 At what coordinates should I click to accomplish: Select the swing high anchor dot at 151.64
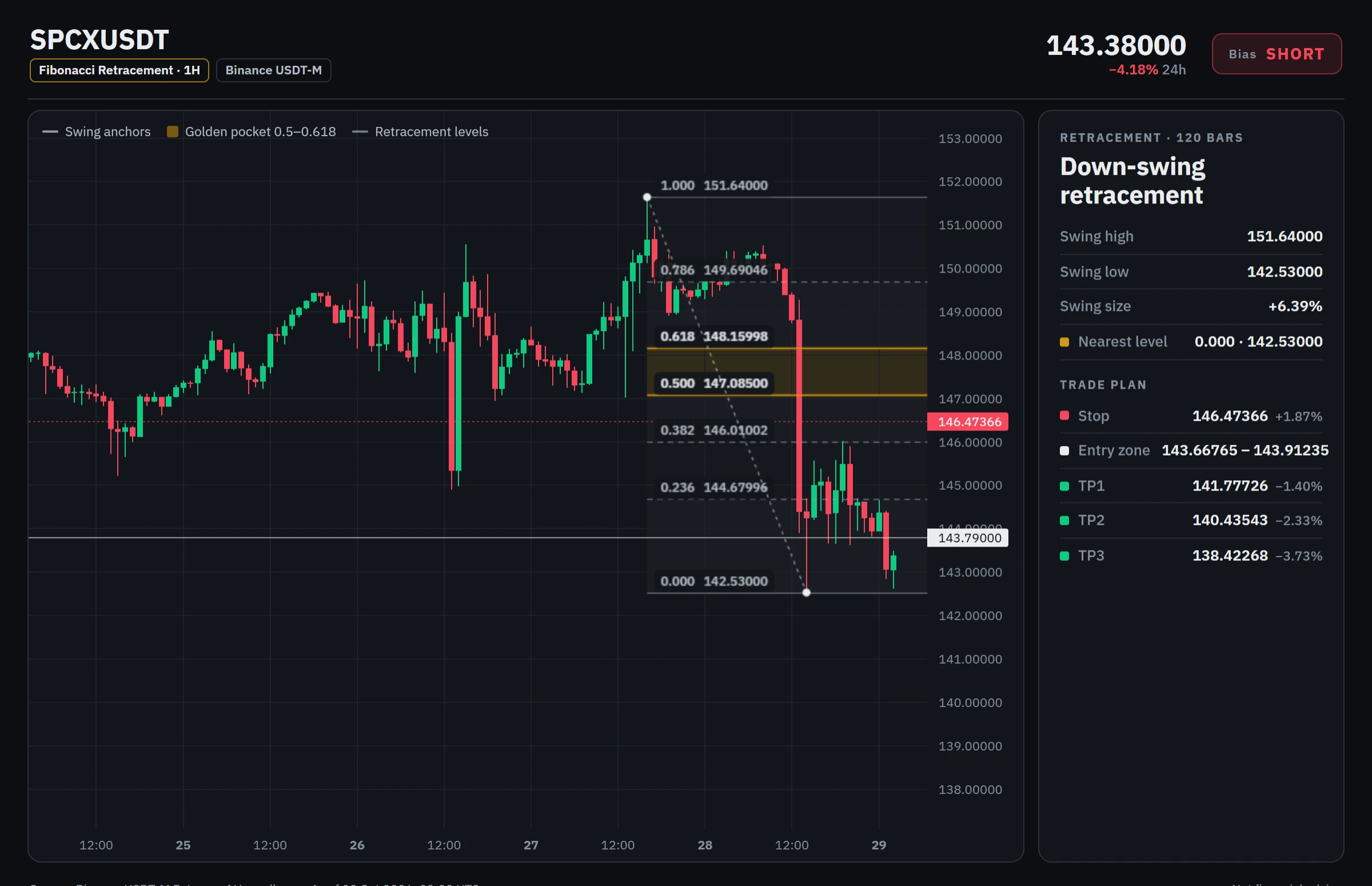[x=647, y=197]
